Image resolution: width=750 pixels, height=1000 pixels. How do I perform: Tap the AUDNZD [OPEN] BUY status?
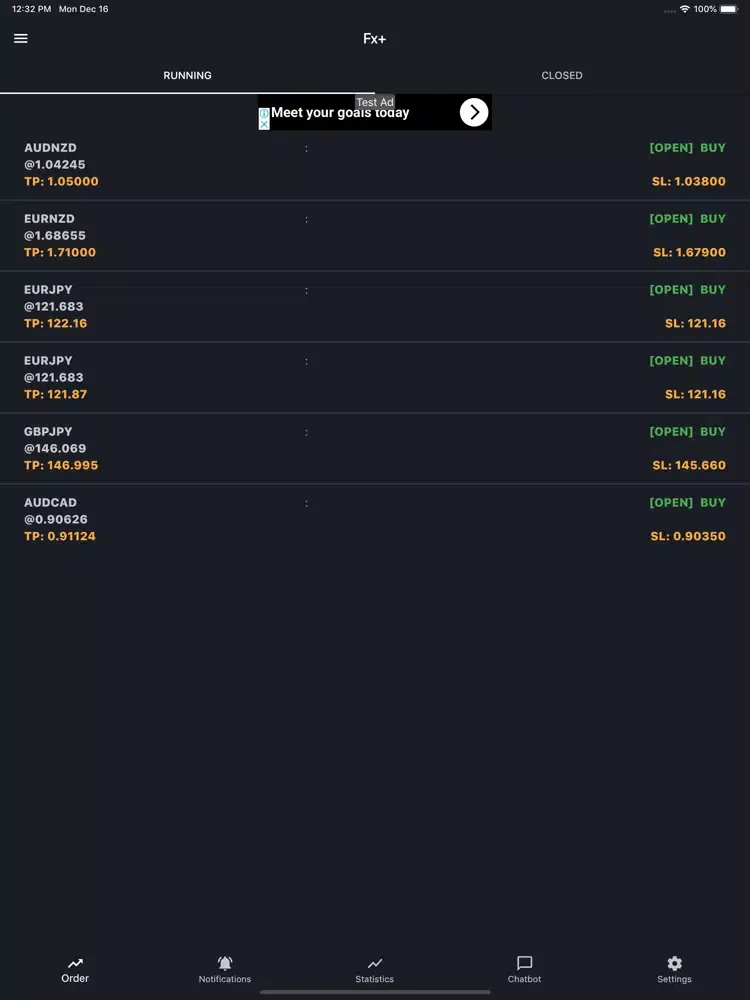(x=687, y=148)
